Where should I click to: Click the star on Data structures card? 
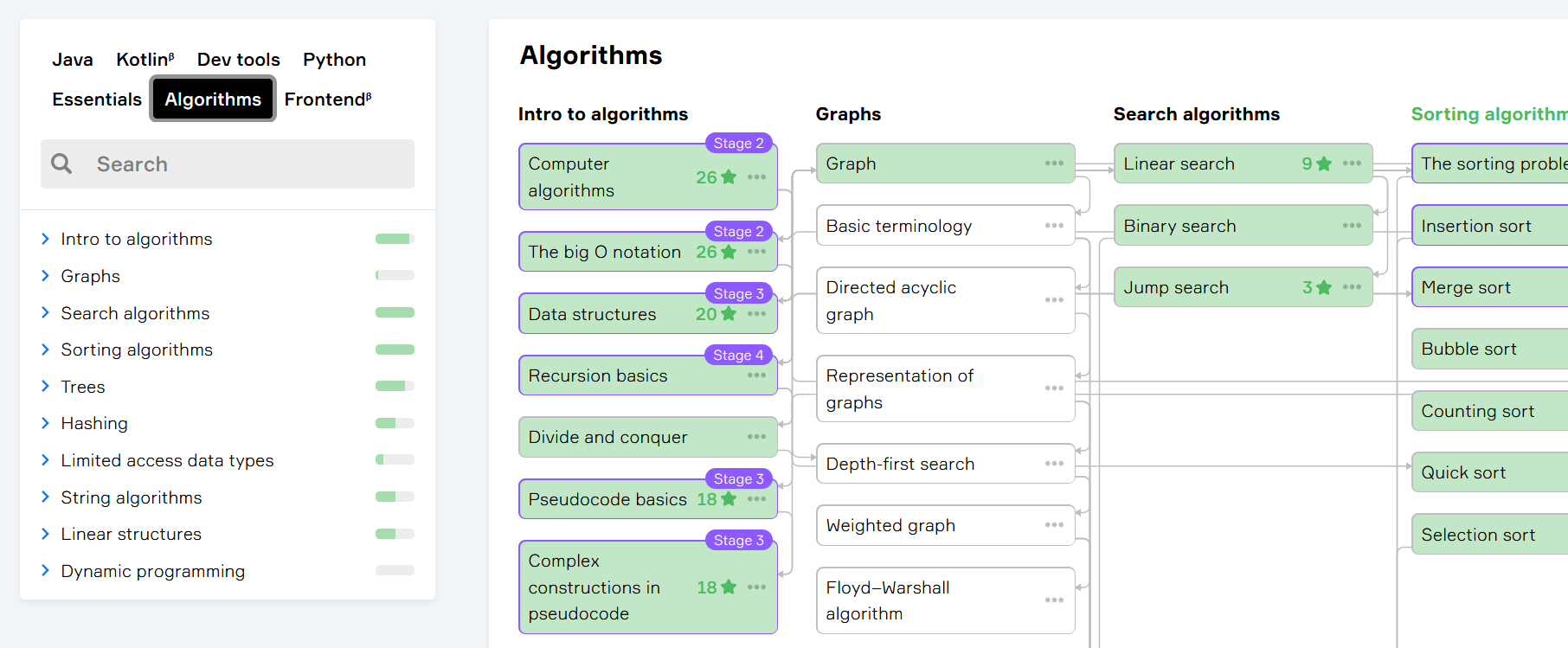(729, 314)
